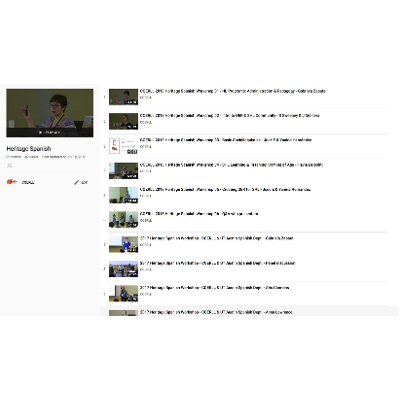Viewport: 400px width, 400px height.
Task: Click the Edit text beside the pencil
Action: [85, 182]
